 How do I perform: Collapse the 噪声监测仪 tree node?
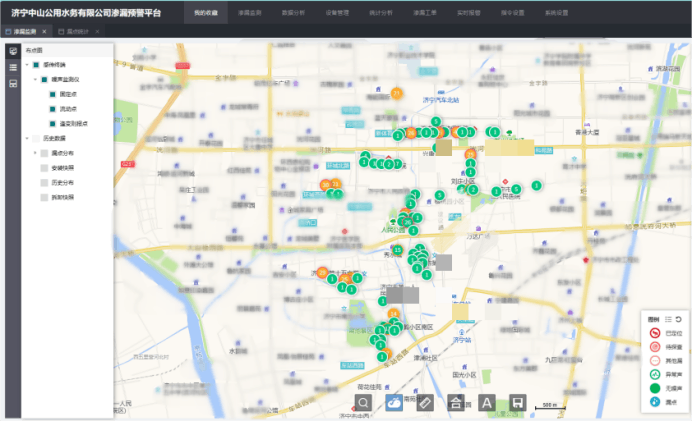coord(35,78)
